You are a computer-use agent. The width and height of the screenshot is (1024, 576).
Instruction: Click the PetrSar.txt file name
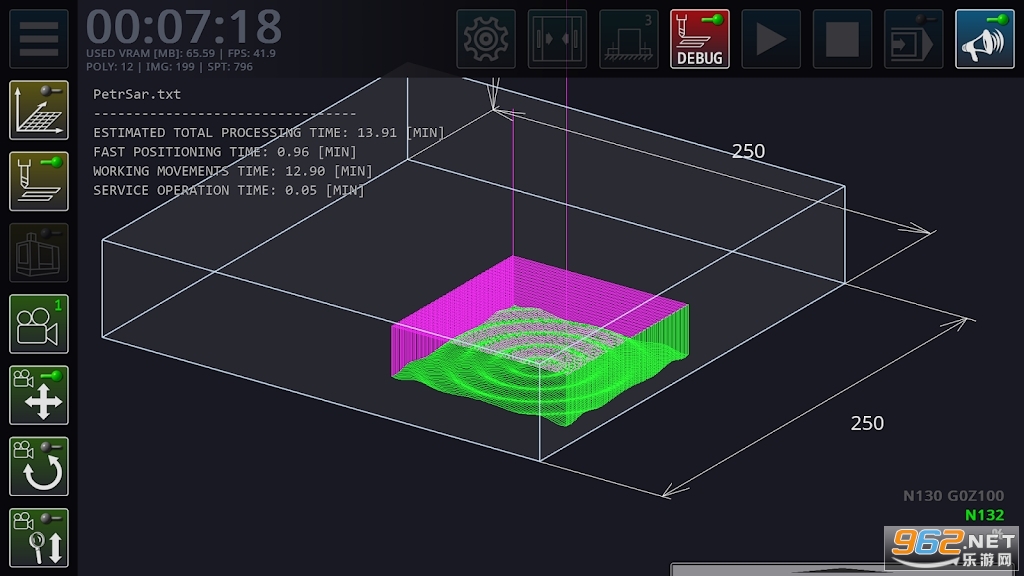pos(137,94)
